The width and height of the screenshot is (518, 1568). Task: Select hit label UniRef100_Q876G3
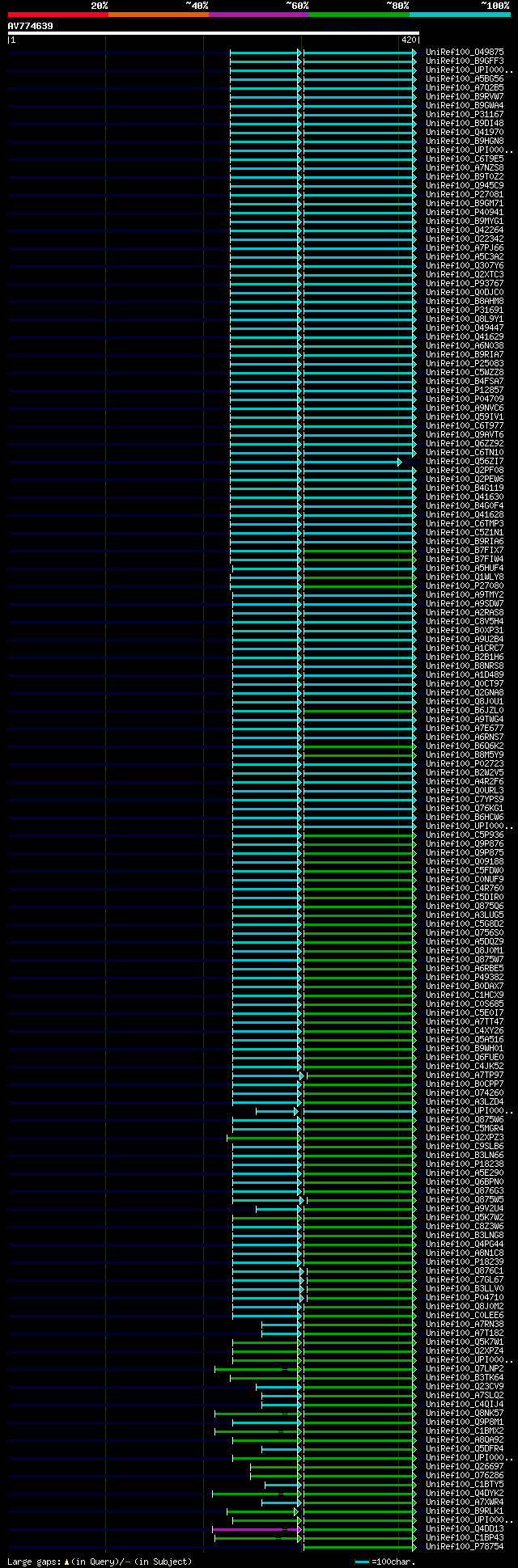tap(465, 1191)
